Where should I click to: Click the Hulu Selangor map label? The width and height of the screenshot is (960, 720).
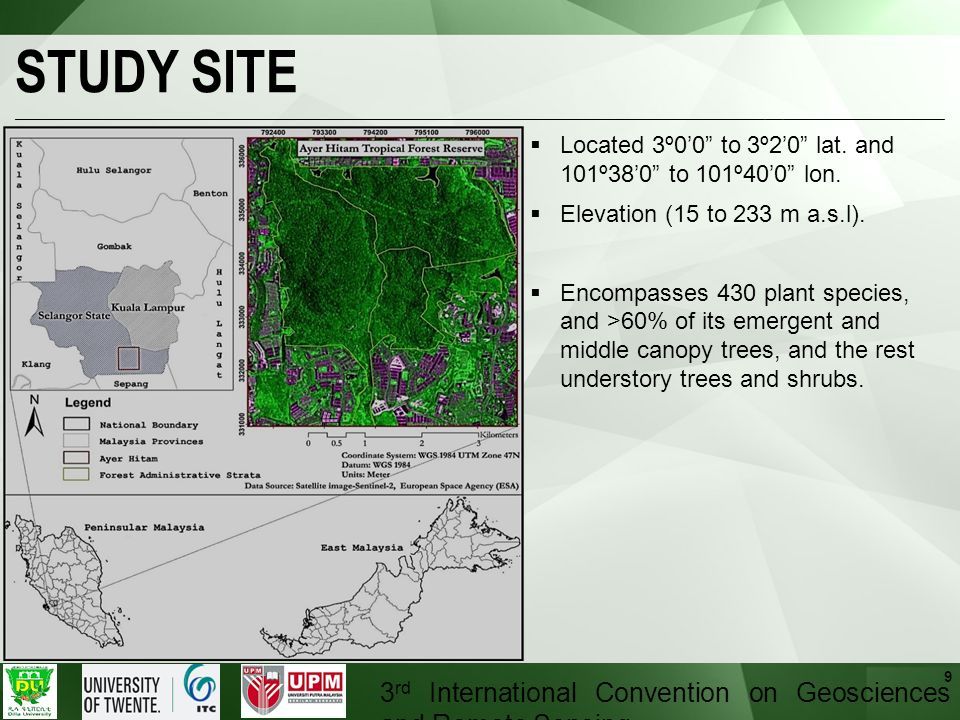click(x=114, y=170)
